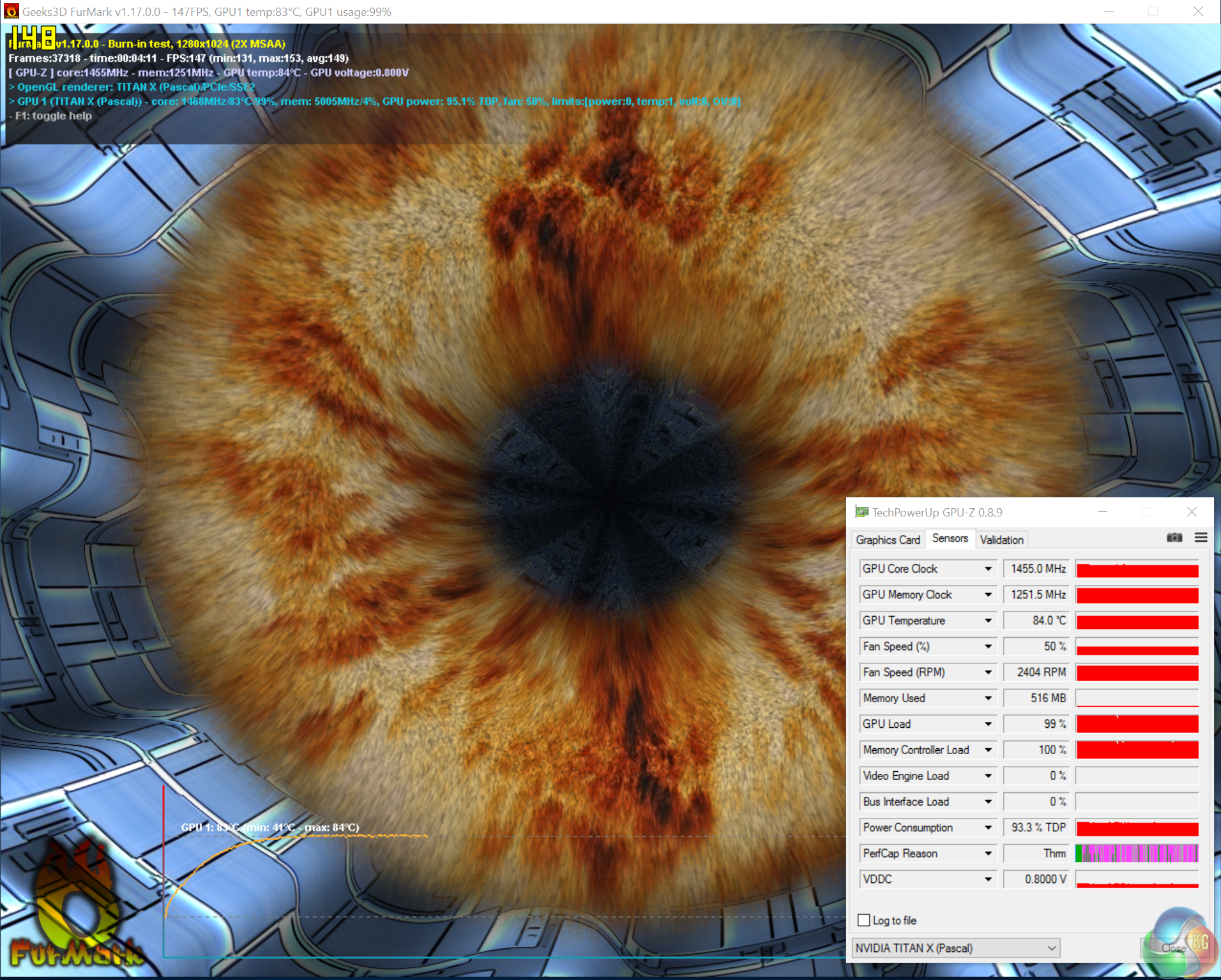Enable the Log to file checkbox

(863, 920)
